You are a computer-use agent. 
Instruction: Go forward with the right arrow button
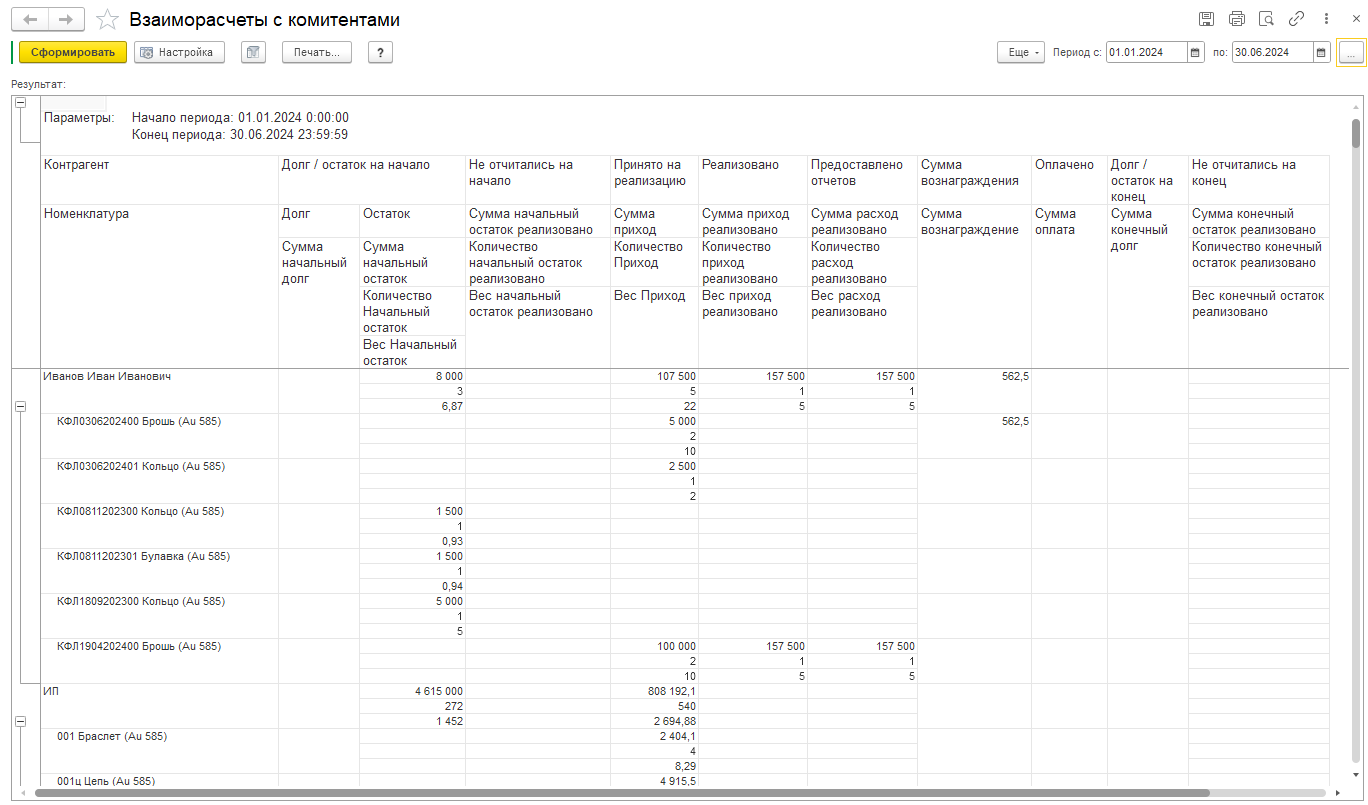click(66, 20)
